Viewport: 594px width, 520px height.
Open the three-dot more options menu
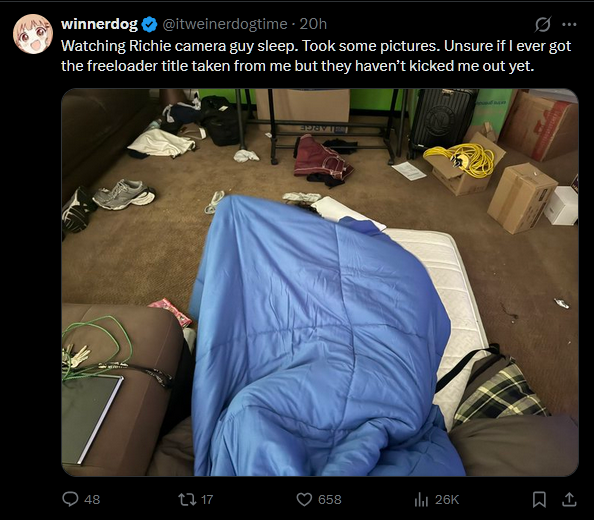[569, 25]
